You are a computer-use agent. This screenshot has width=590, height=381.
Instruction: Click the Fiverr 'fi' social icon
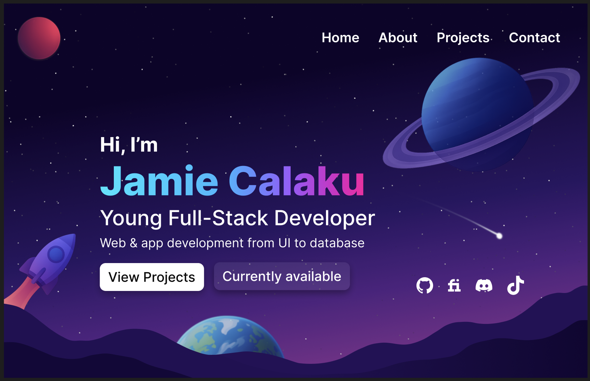point(454,285)
